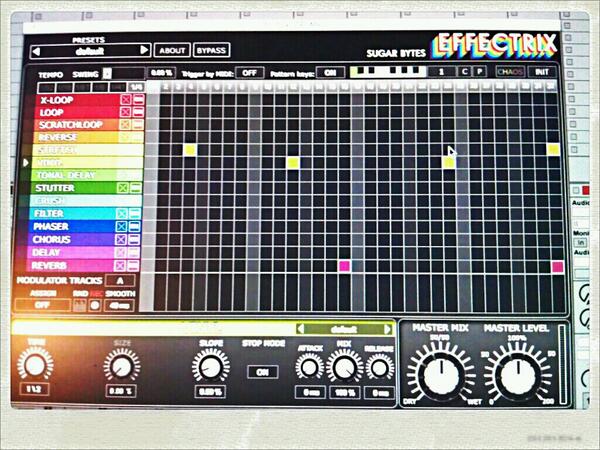600x450 pixels.
Task: Click the bar icon on LOOP track
Action: click(138, 112)
